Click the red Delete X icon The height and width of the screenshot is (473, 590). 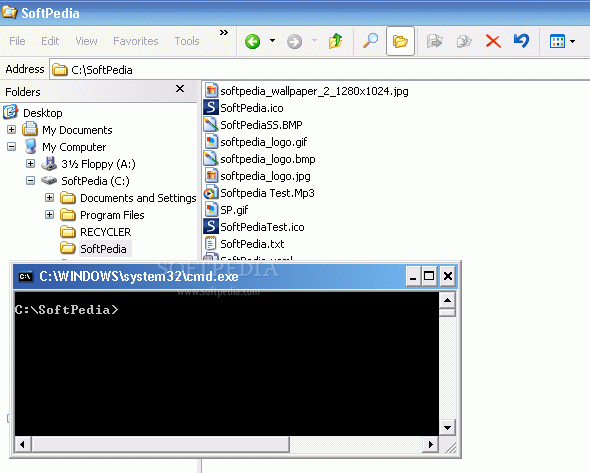(x=493, y=41)
